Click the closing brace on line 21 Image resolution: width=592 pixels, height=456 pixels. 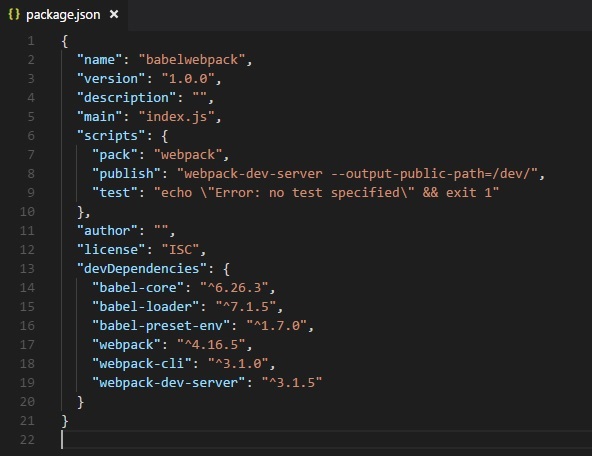pos(65,421)
